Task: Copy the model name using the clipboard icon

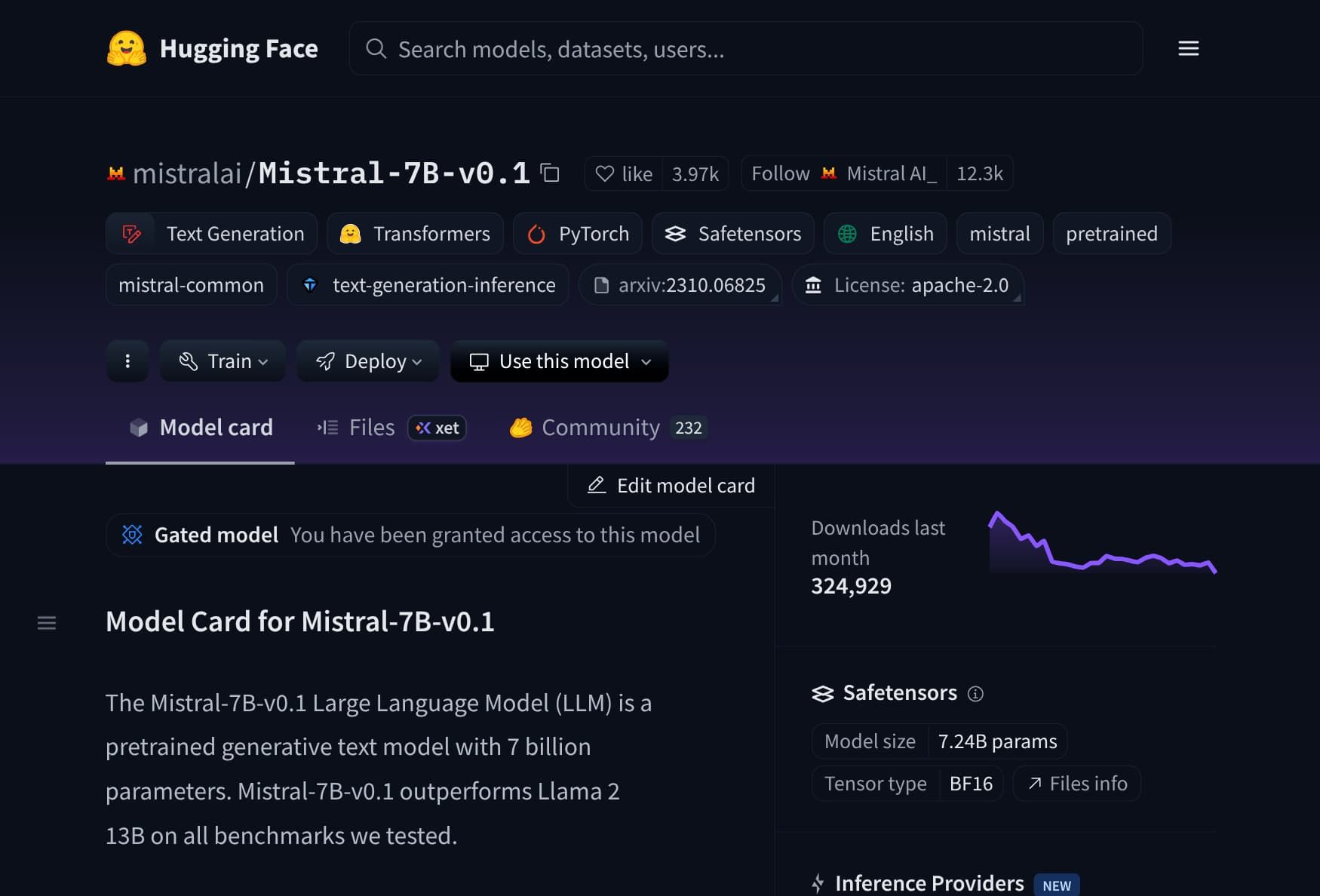Action: click(551, 173)
